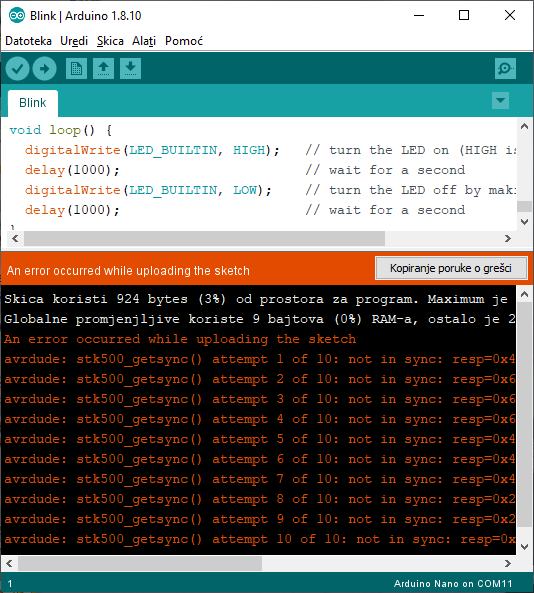Image resolution: width=534 pixels, height=593 pixels.
Task: Click the editor horizontal scrollbar thumb
Action: click(204, 239)
